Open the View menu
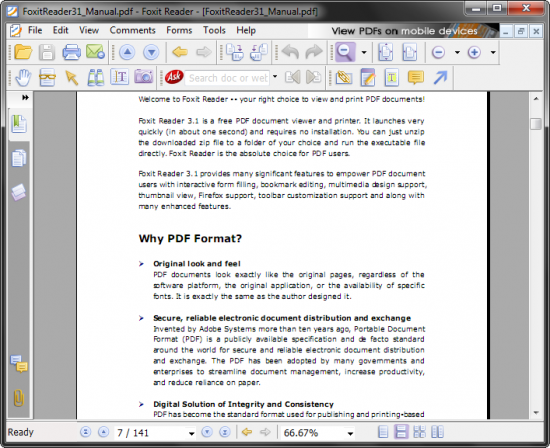The image size is (550, 448). [89, 31]
